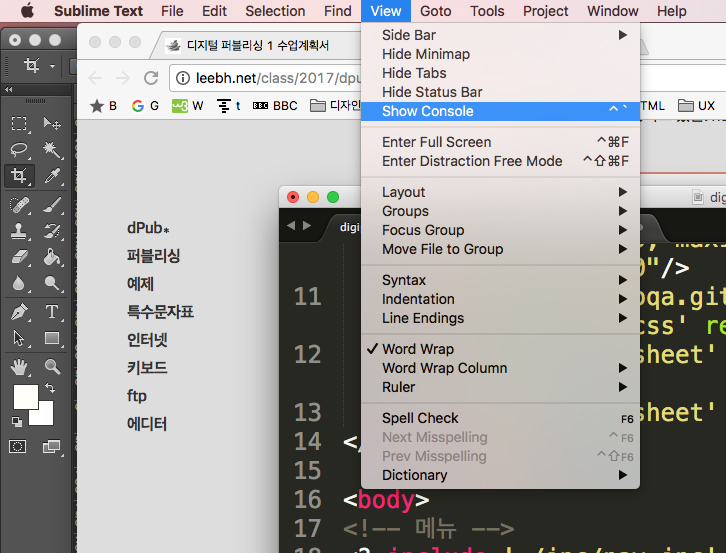Swap foreground and background colors
This screenshot has width=726, height=553.
coord(53,388)
